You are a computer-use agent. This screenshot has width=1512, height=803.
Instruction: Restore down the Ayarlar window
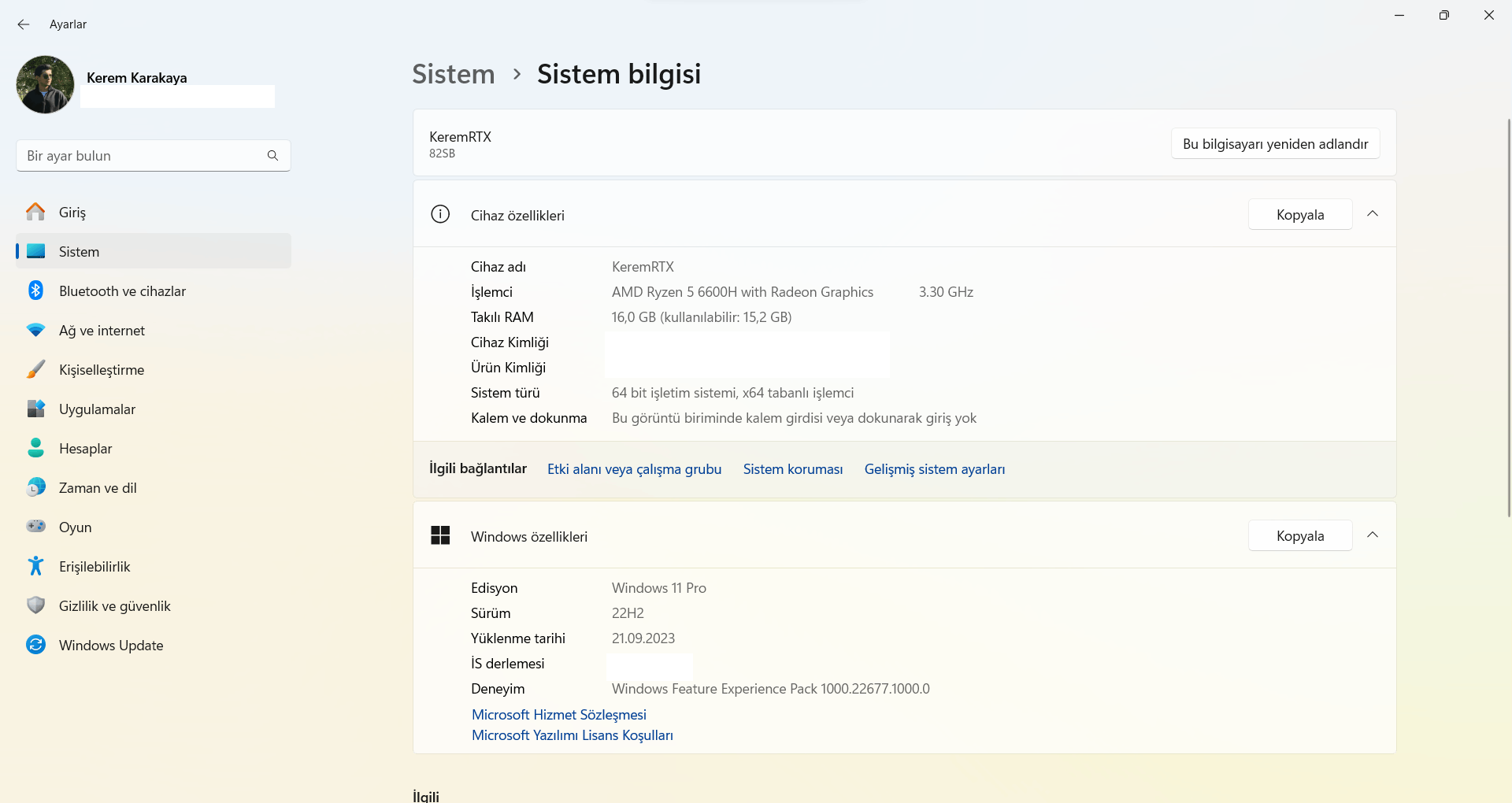click(1444, 15)
